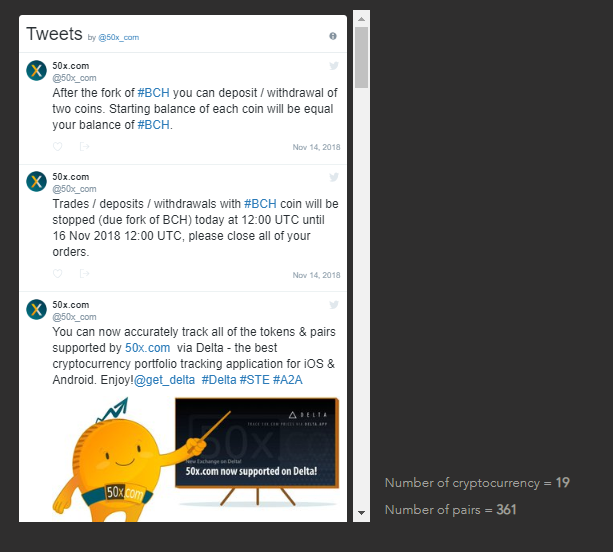
Task: Click the 50x.com avatar on the second tweet
Action: [36, 181]
